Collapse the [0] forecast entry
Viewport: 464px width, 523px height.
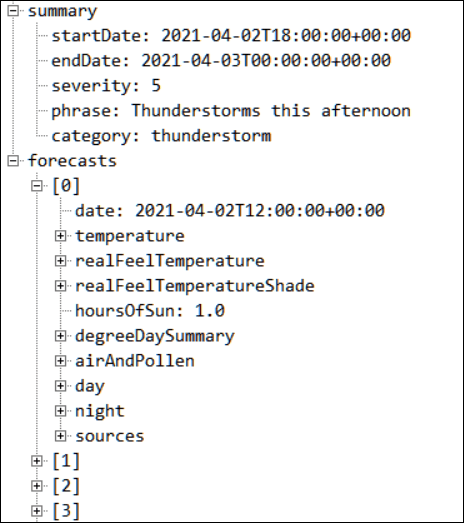[x=37, y=186]
